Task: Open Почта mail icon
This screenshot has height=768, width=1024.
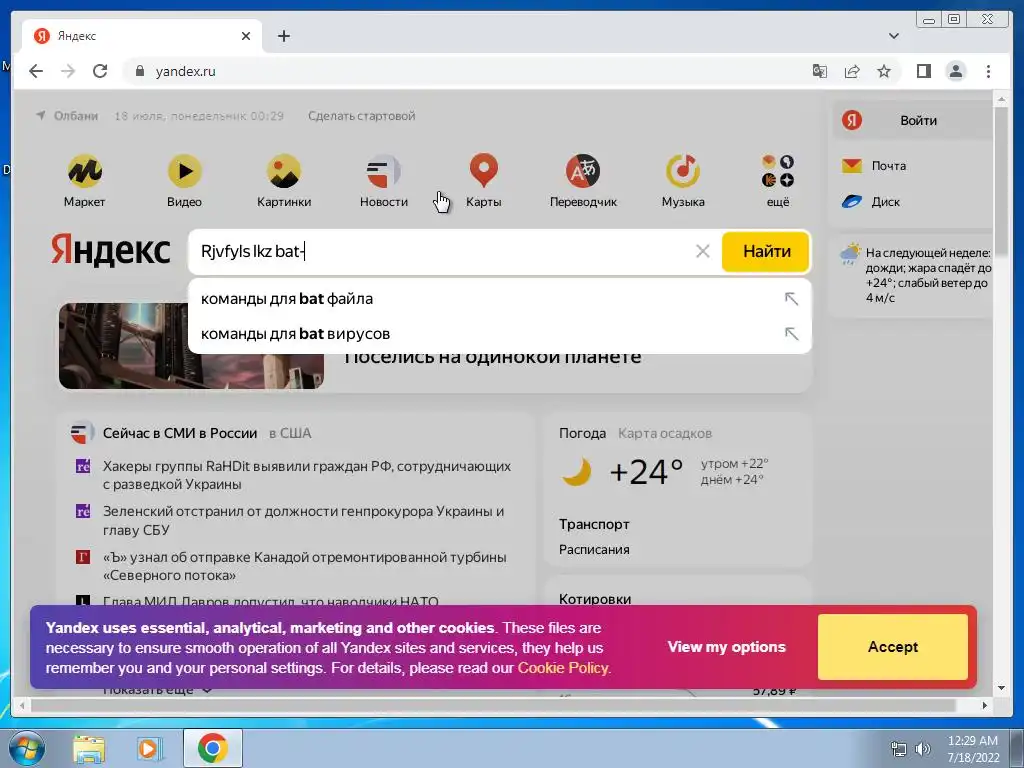Action: click(x=852, y=166)
